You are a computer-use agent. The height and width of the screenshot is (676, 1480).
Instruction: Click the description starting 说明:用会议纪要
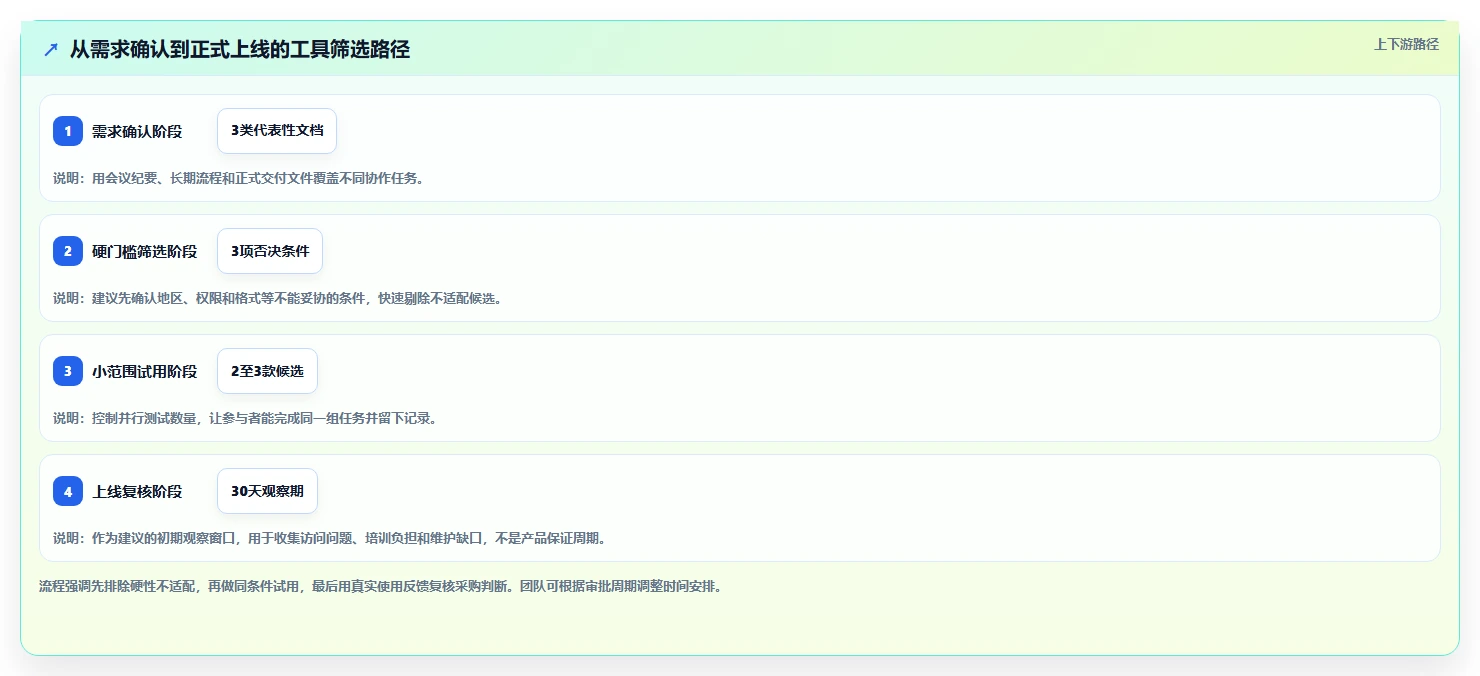click(x=238, y=178)
